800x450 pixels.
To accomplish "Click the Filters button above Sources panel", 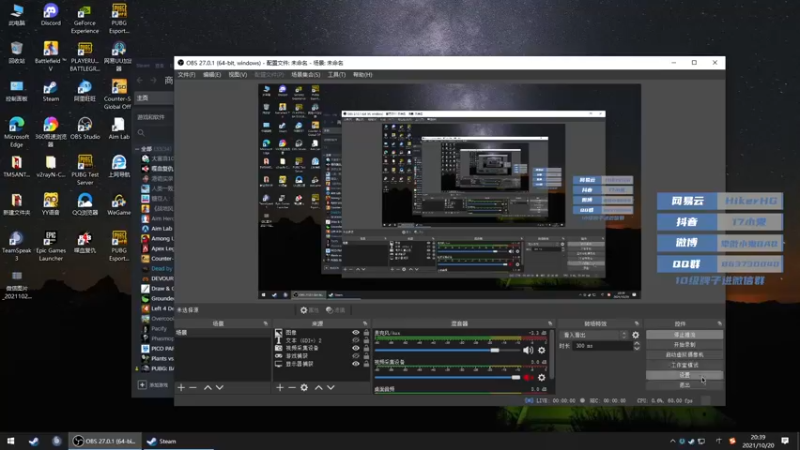I will tap(336, 310).
